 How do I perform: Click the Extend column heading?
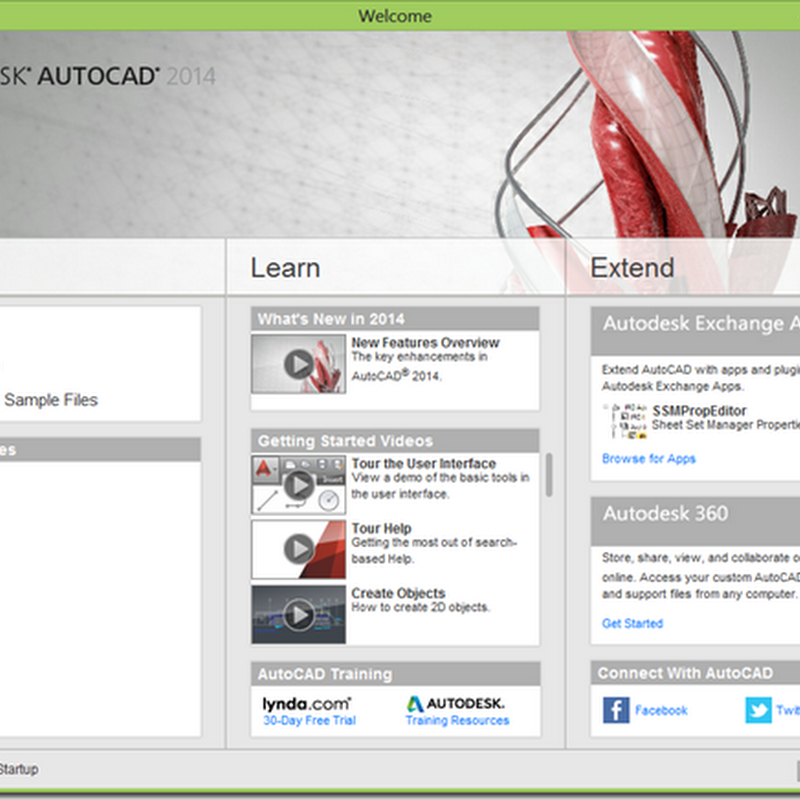632,268
